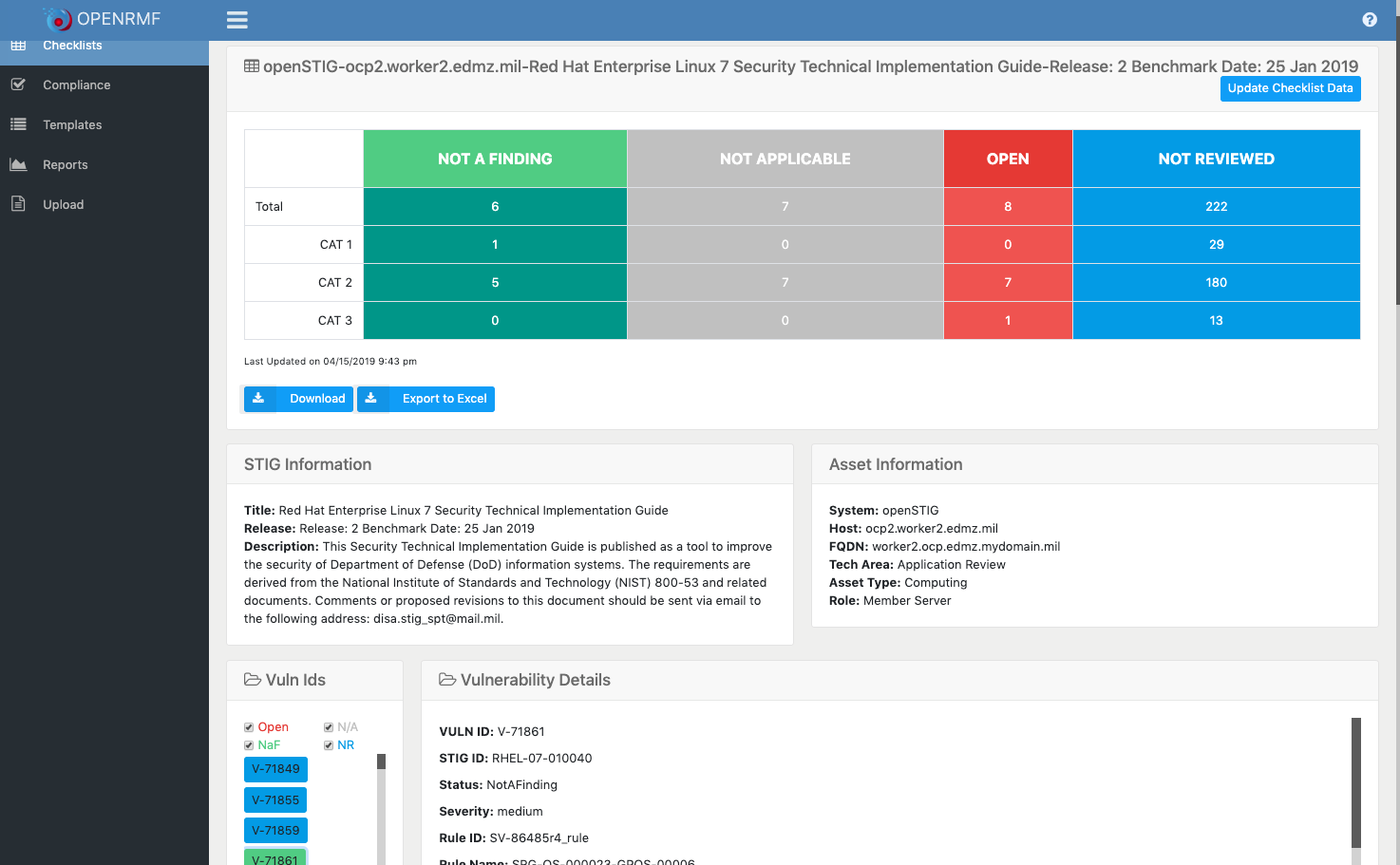Click the Export to Excel button
Screen dimensions: 1400x865
(x=426, y=399)
